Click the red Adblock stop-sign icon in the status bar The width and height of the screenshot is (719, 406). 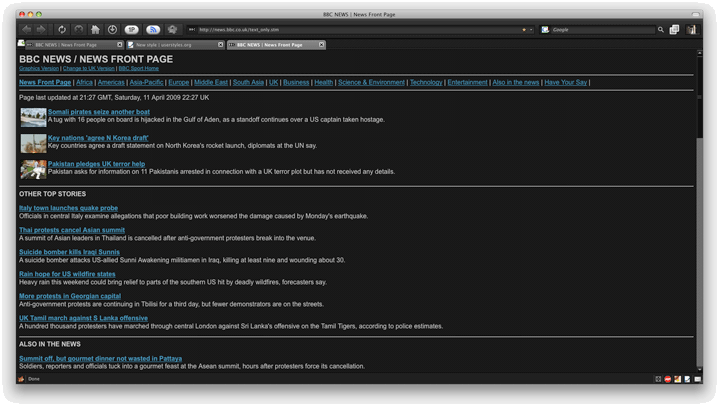click(x=668, y=379)
